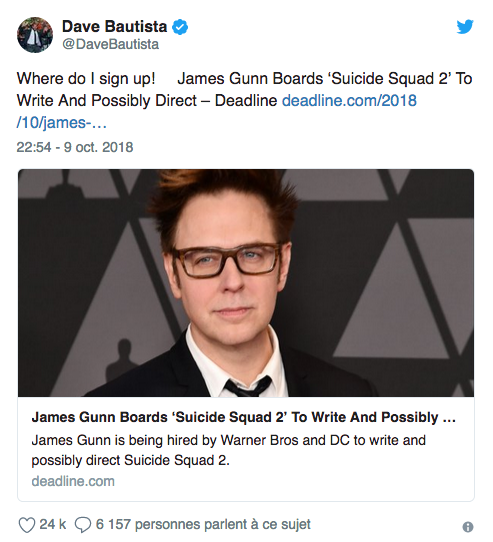This screenshot has width=493, height=542.
Task: Like the tweet with heart icon
Action: coord(27,525)
